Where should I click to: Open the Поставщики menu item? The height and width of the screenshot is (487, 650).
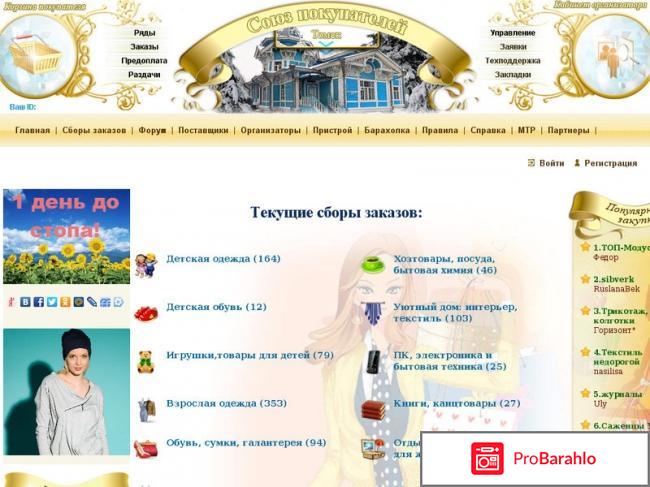203,130
